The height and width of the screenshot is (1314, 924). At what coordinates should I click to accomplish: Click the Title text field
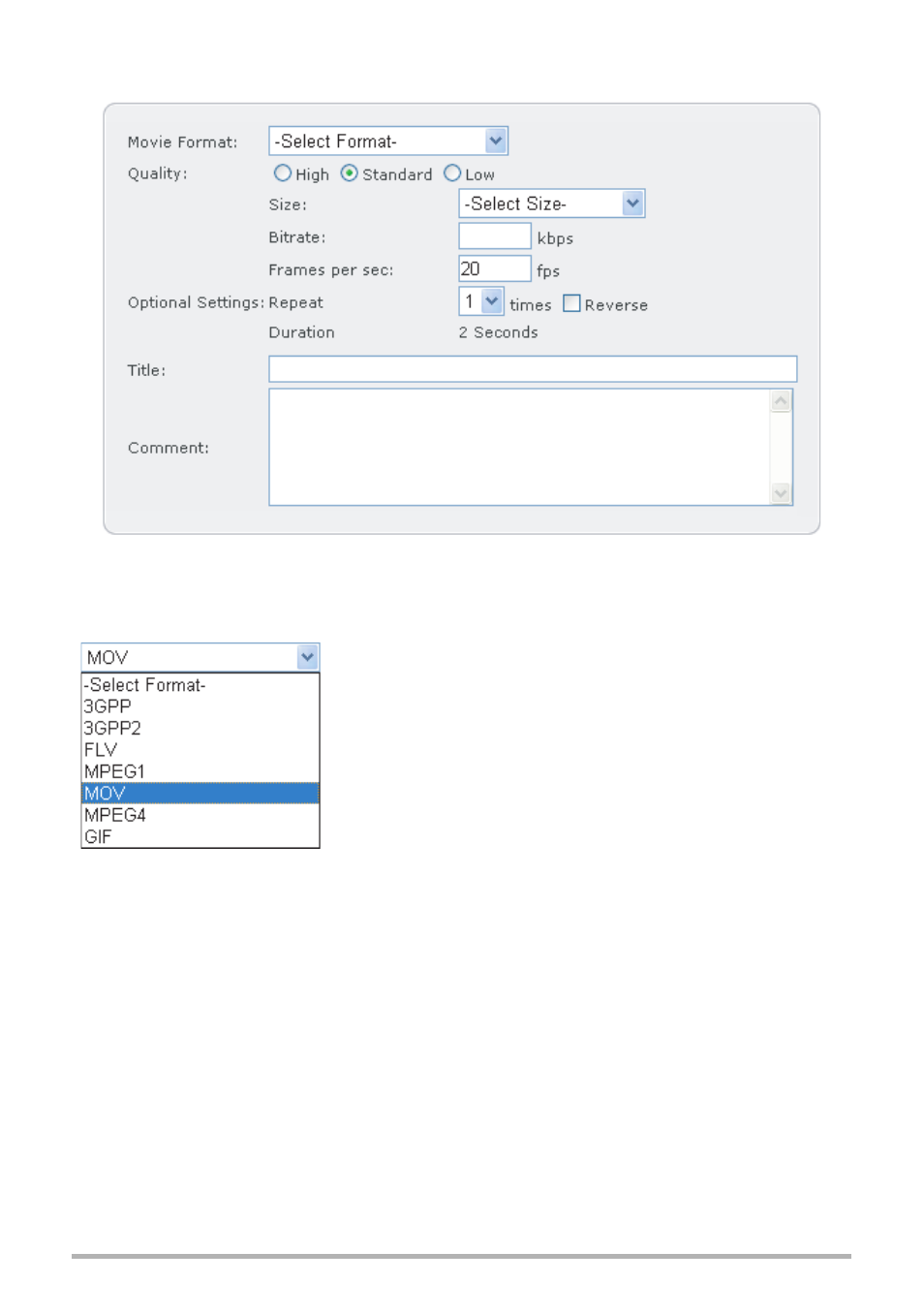pyautogui.click(x=532, y=369)
